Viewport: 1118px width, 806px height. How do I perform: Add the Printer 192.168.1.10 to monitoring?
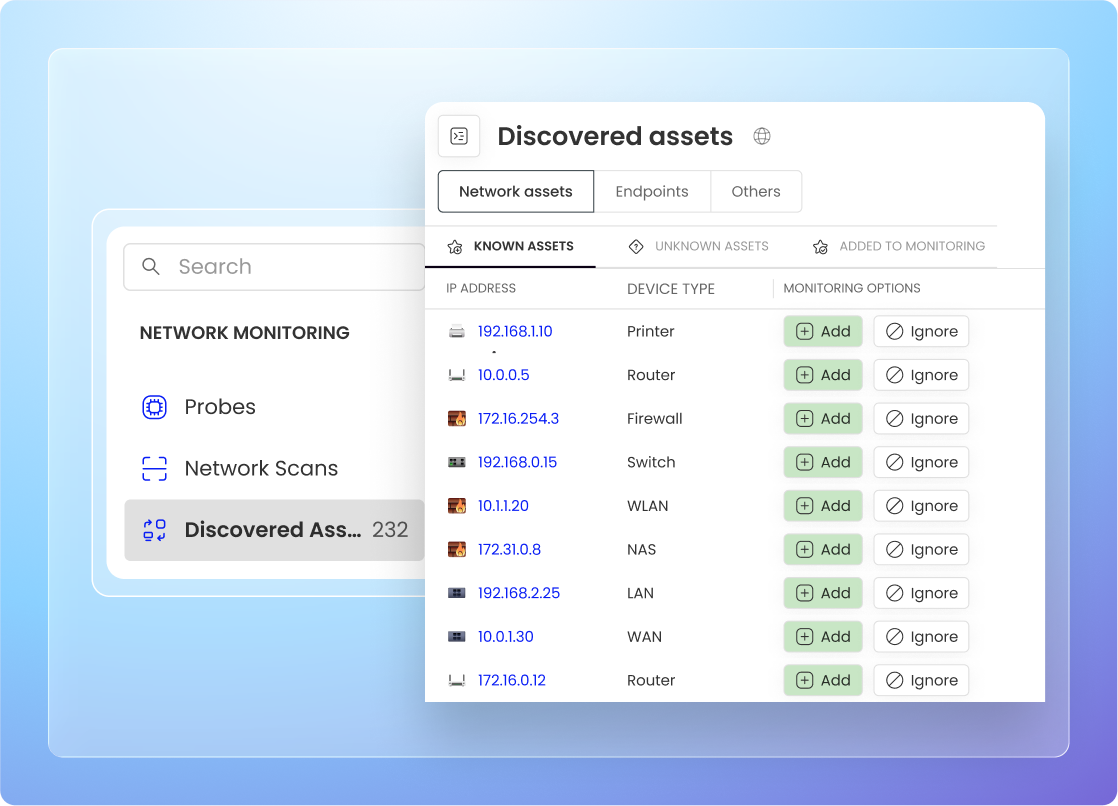[x=822, y=332]
